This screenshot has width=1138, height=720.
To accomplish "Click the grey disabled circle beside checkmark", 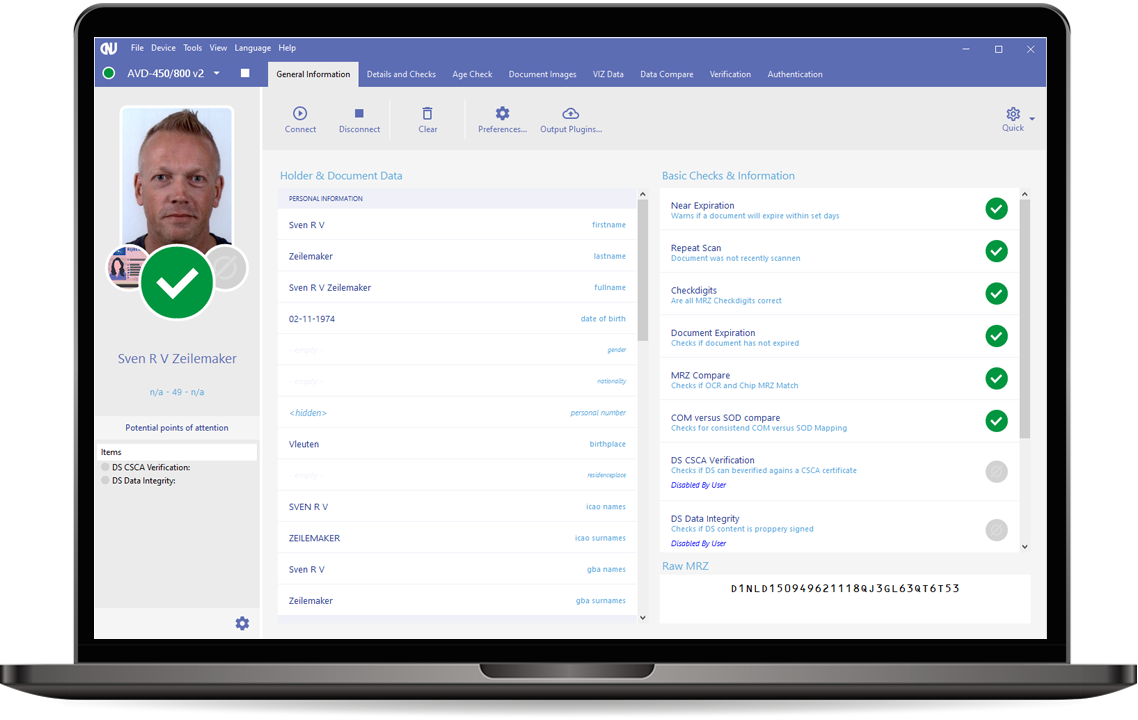I will click(228, 268).
